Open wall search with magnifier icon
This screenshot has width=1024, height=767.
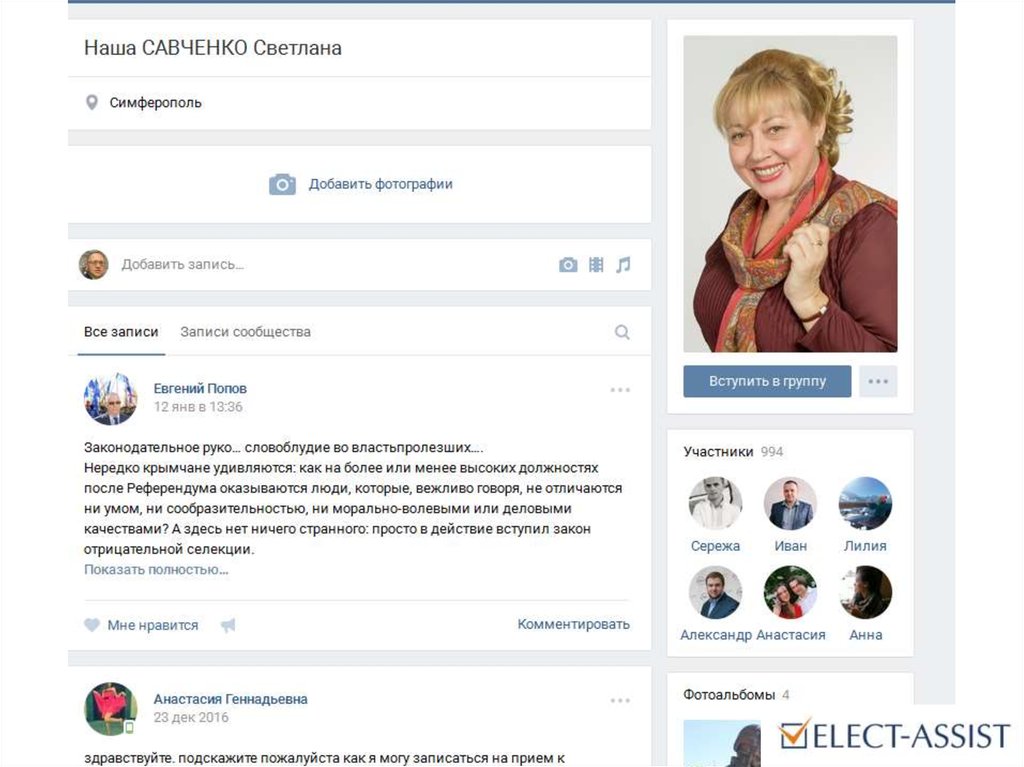tap(622, 332)
